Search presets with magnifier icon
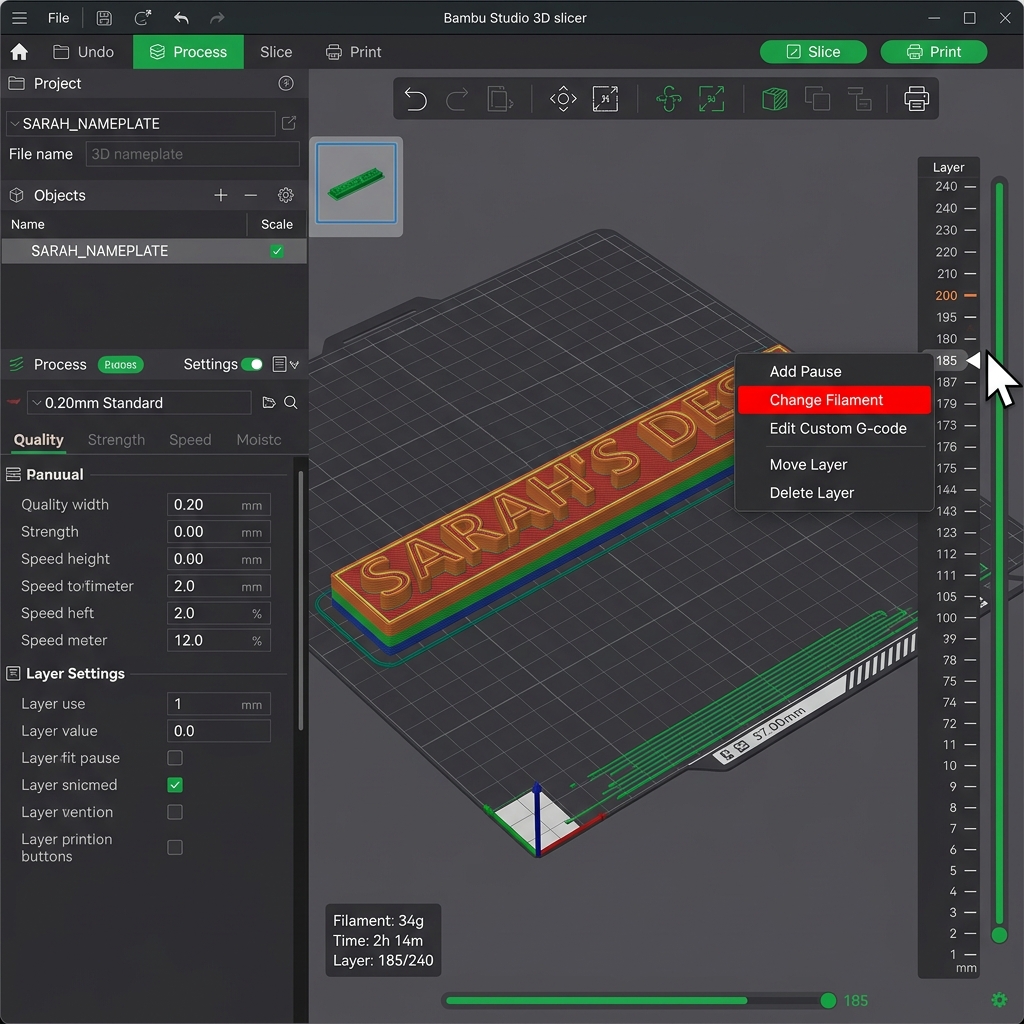The width and height of the screenshot is (1024, 1024). pyautogui.click(x=291, y=402)
